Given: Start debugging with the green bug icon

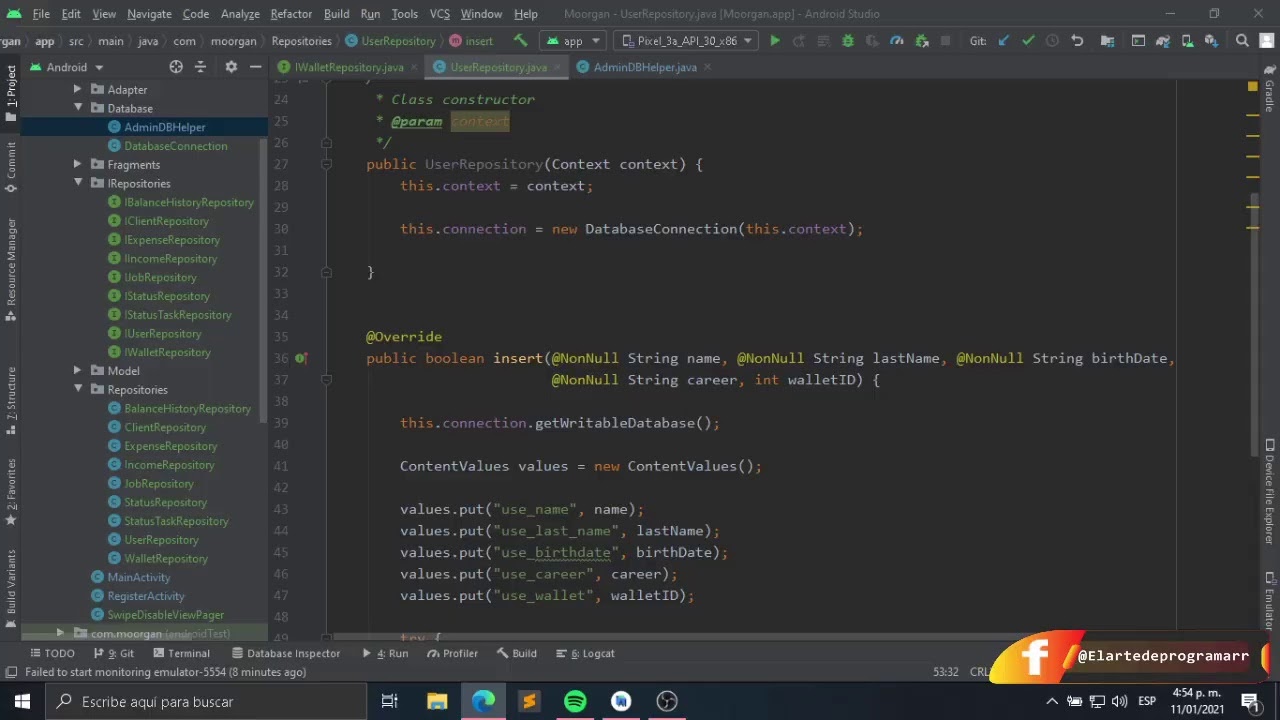Looking at the screenshot, I should pyautogui.click(x=848, y=41).
